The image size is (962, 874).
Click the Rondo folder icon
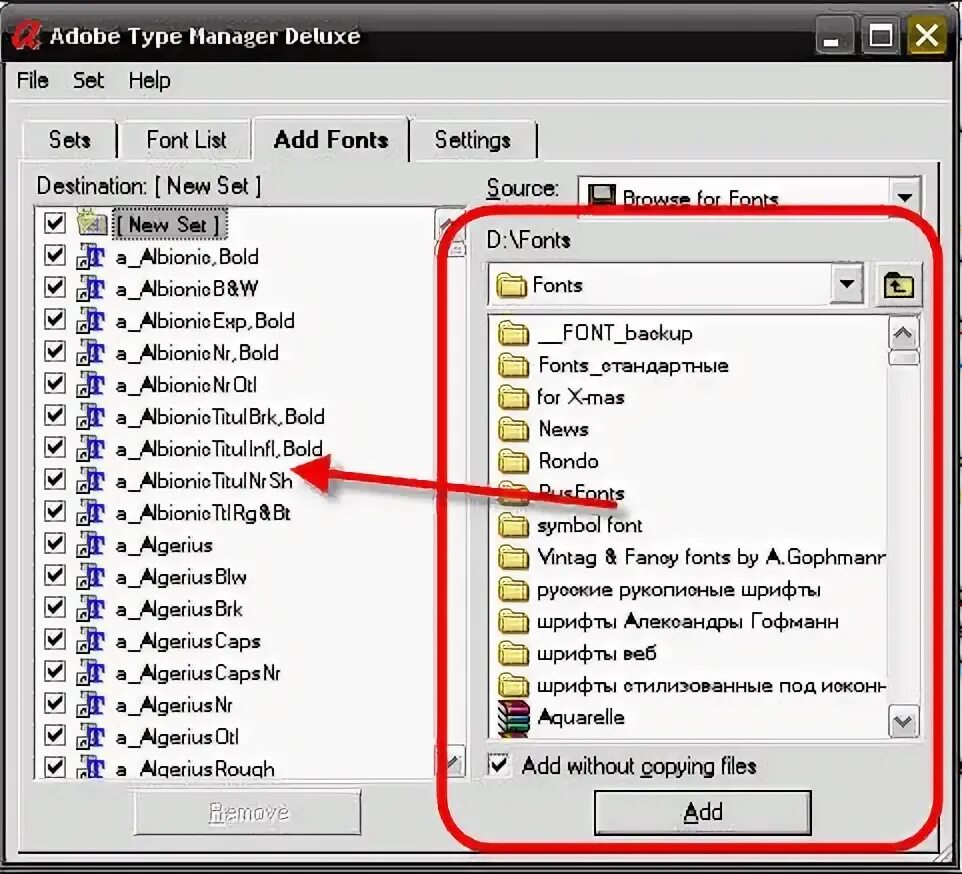coord(514,461)
